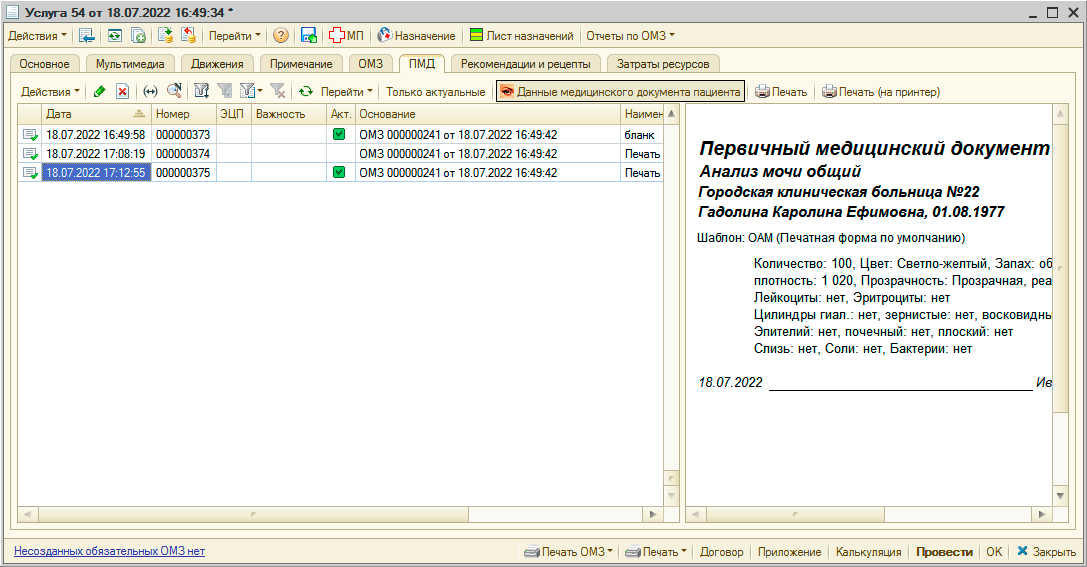The height and width of the screenshot is (567, 1087).
Task: Click the refresh list green arrows icon
Action: [306, 92]
